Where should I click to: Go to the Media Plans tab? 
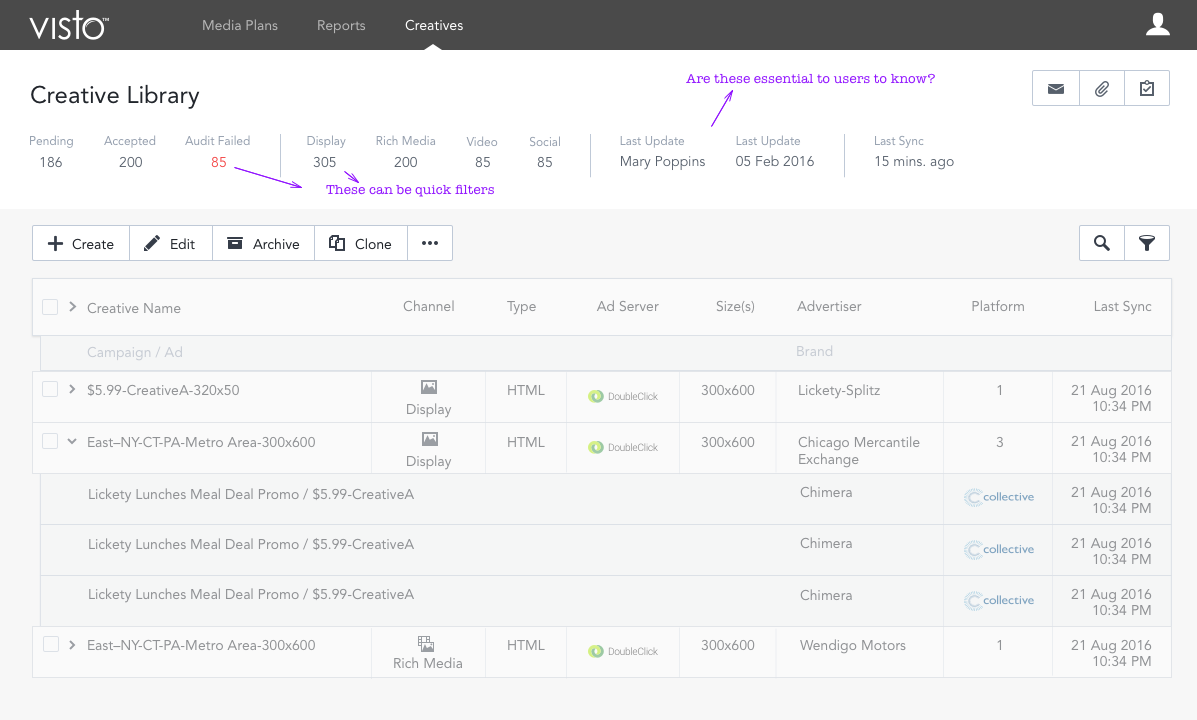click(240, 25)
